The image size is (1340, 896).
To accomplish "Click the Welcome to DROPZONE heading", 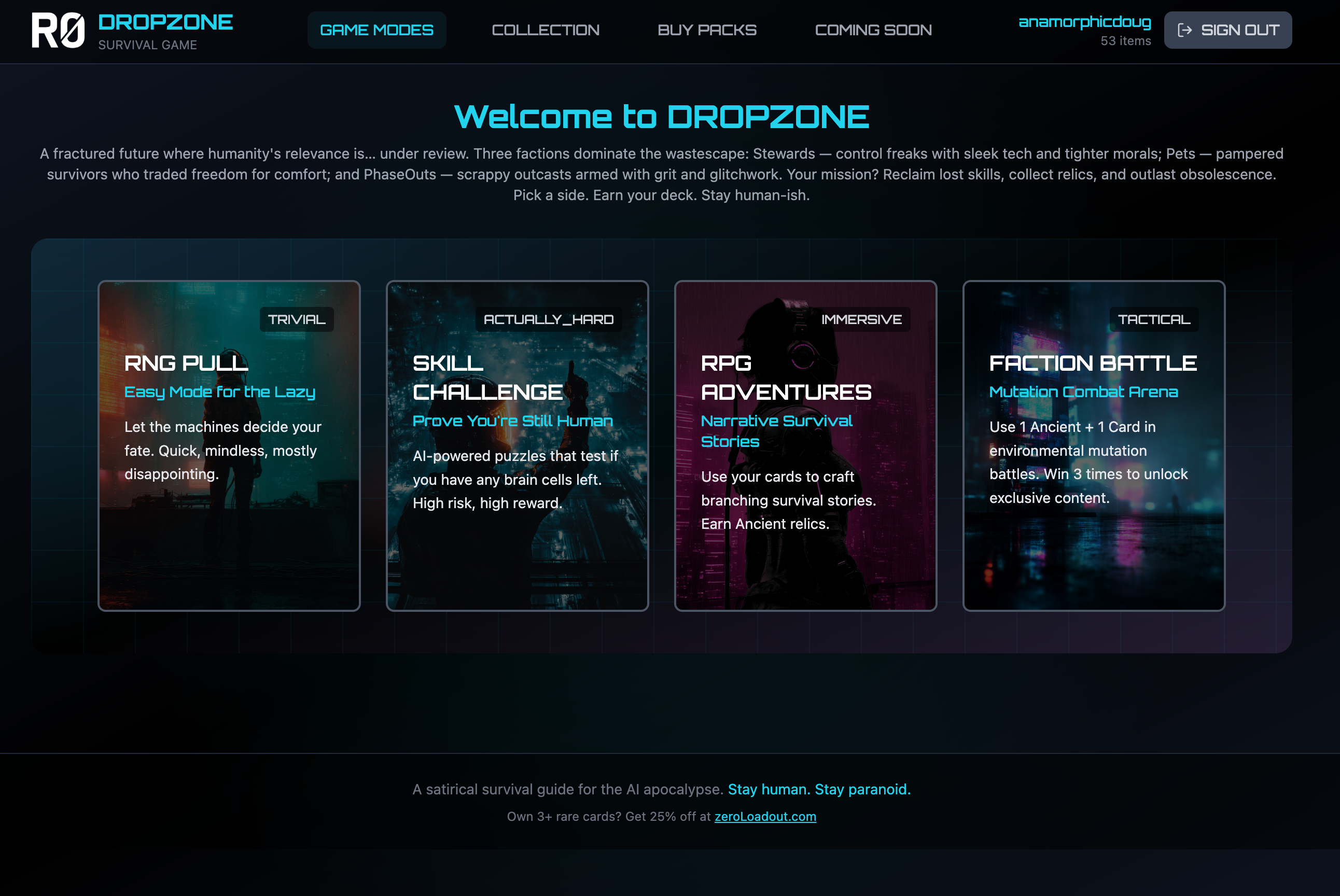I will [x=661, y=117].
